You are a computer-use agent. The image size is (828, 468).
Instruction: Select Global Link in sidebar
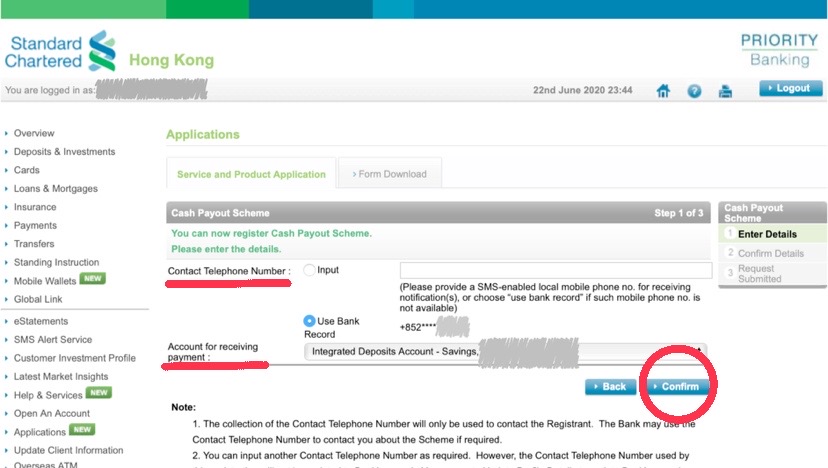click(38, 299)
